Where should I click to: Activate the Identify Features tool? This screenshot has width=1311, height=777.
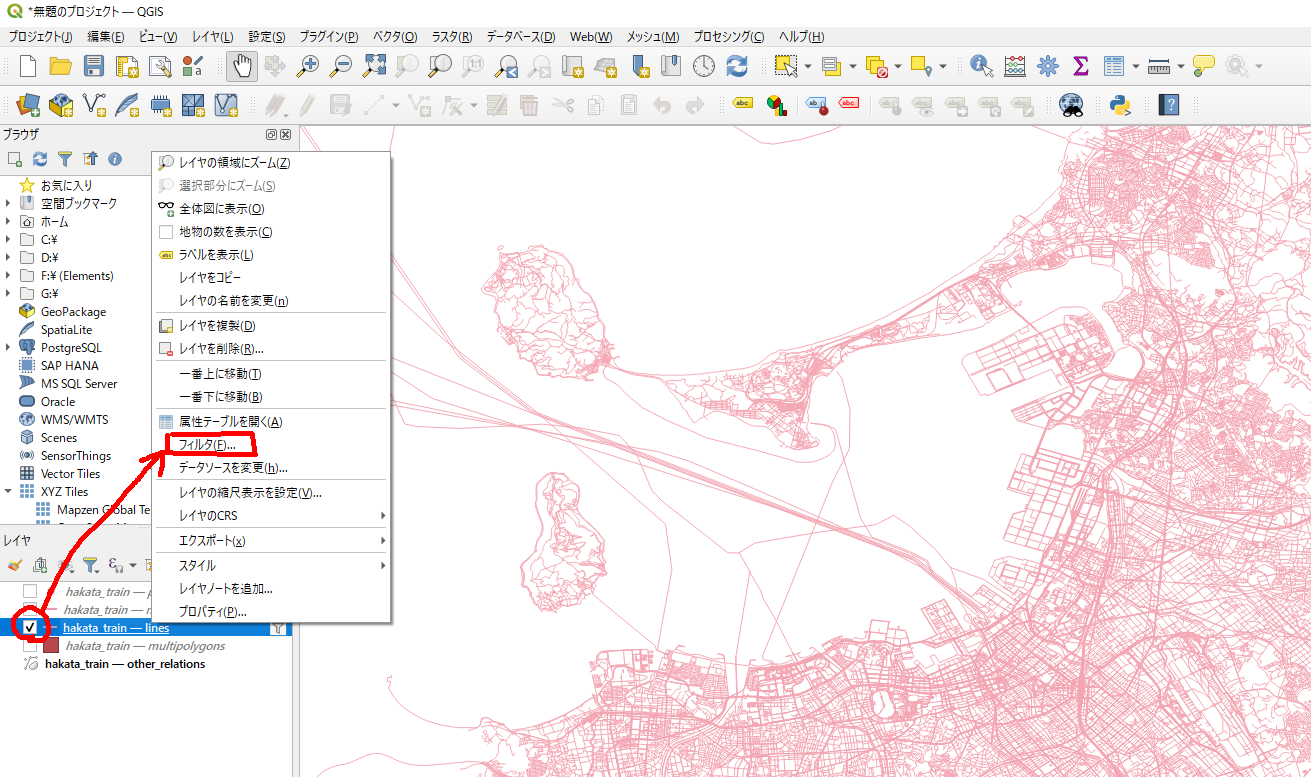coord(982,66)
